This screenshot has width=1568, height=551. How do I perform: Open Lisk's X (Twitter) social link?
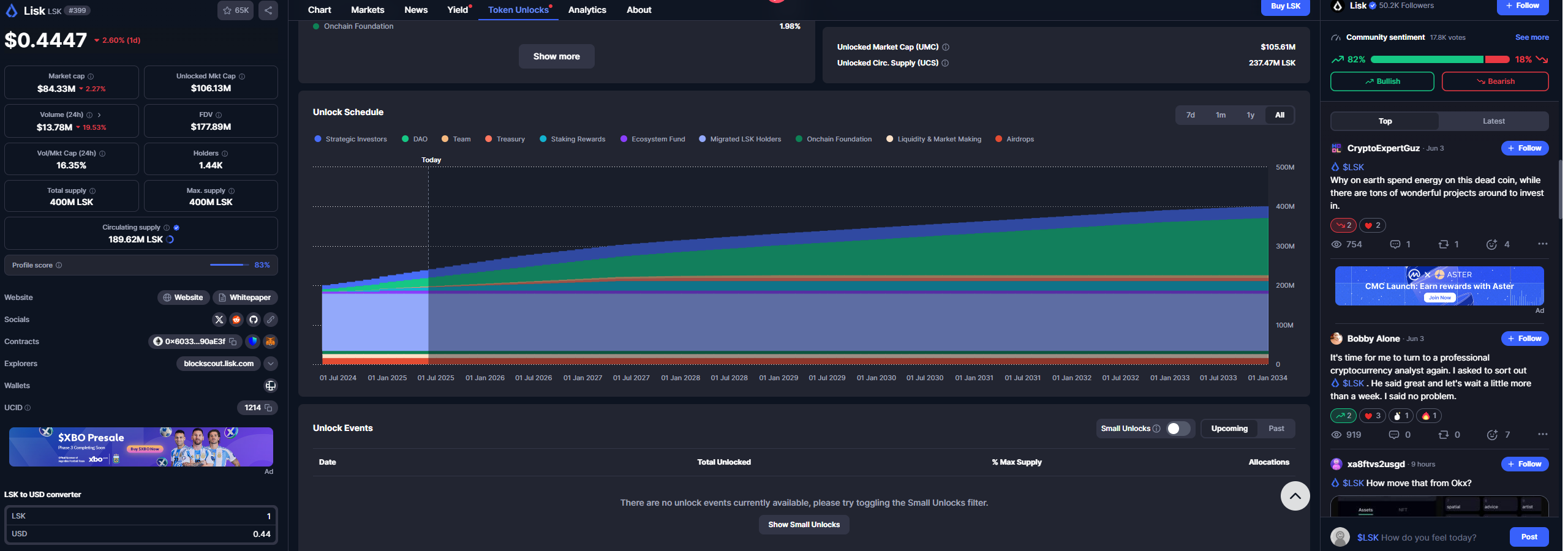219,320
